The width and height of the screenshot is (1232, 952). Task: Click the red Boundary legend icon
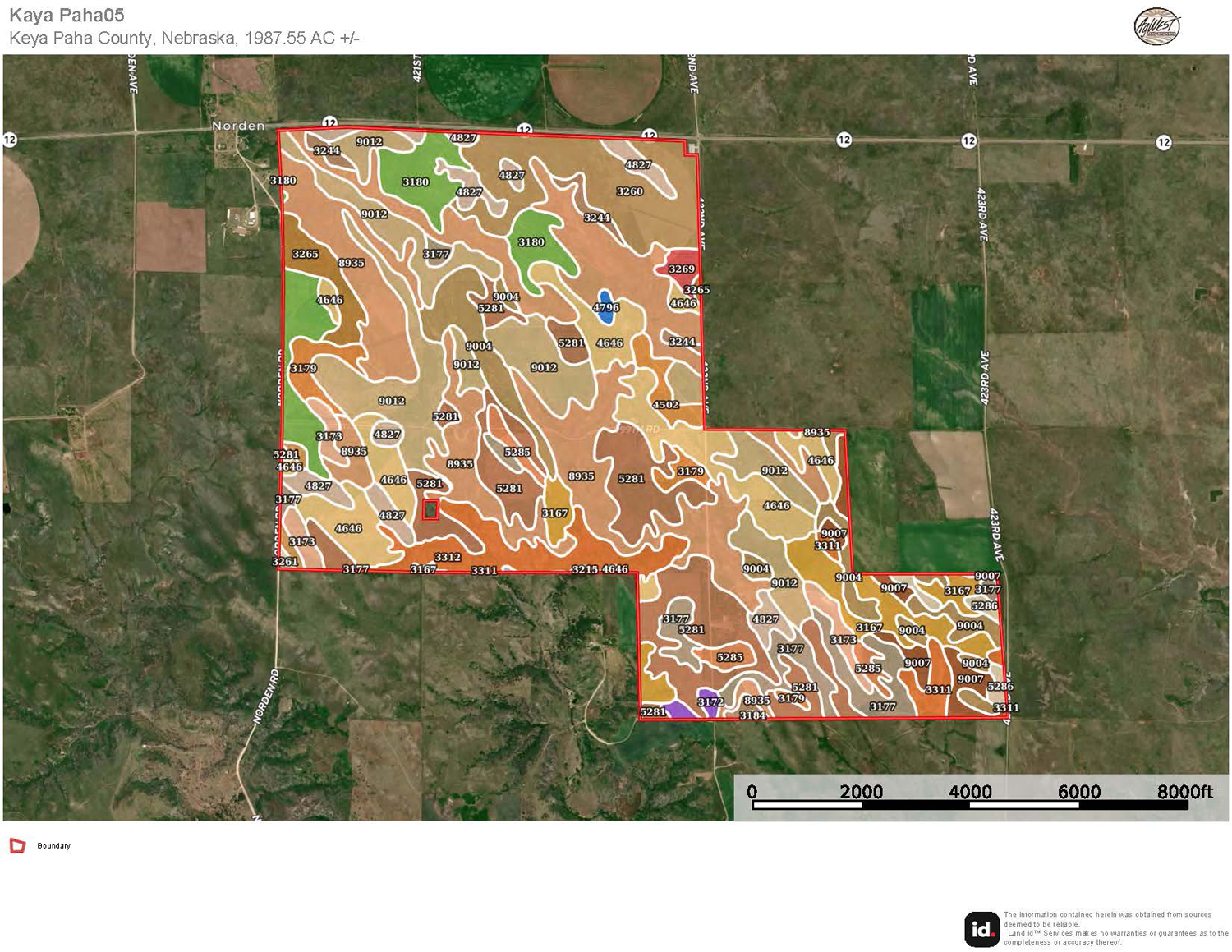[17, 845]
